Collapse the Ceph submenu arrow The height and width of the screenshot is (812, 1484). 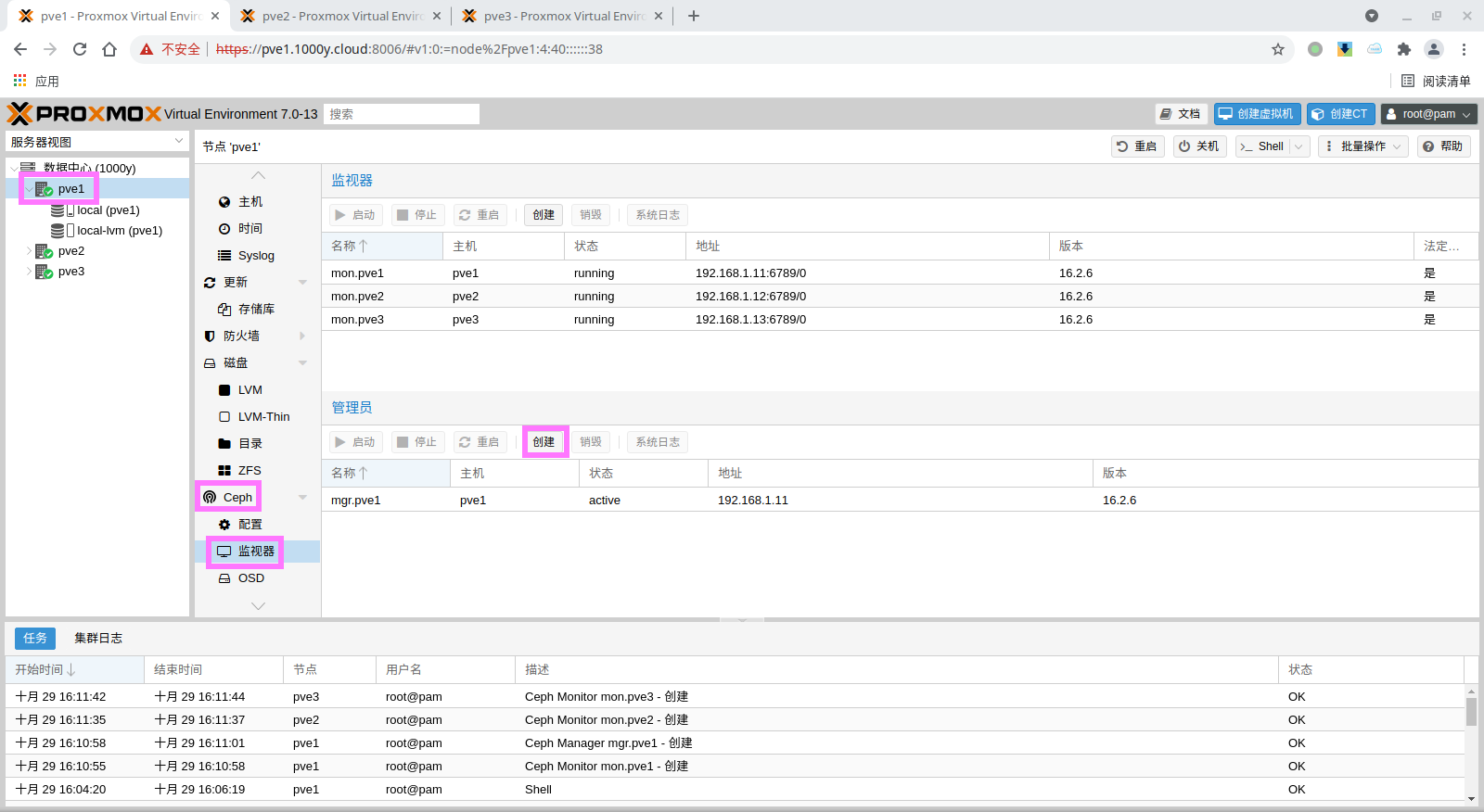(302, 498)
